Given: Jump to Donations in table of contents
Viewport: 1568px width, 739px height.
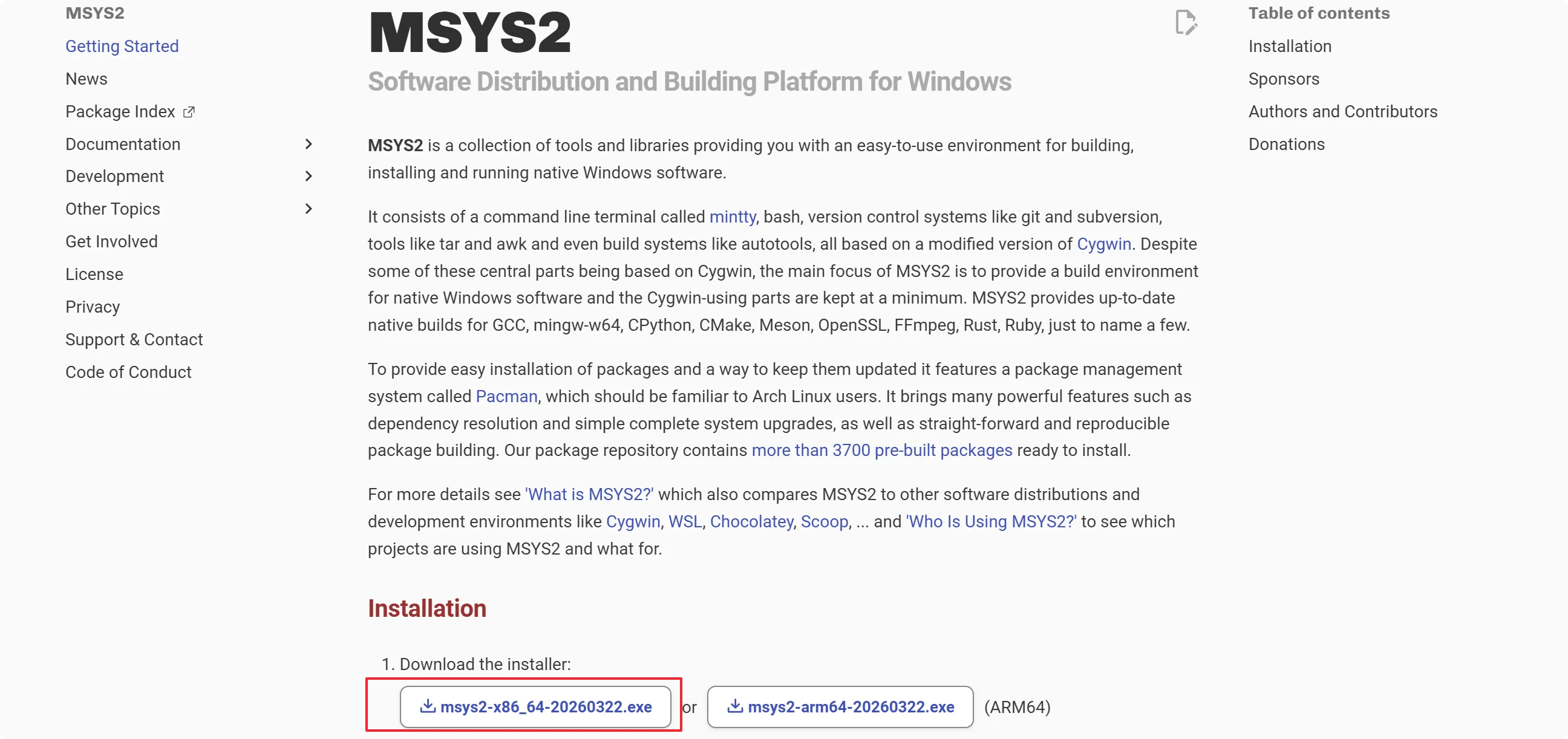Looking at the screenshot, I should 1287,145.
